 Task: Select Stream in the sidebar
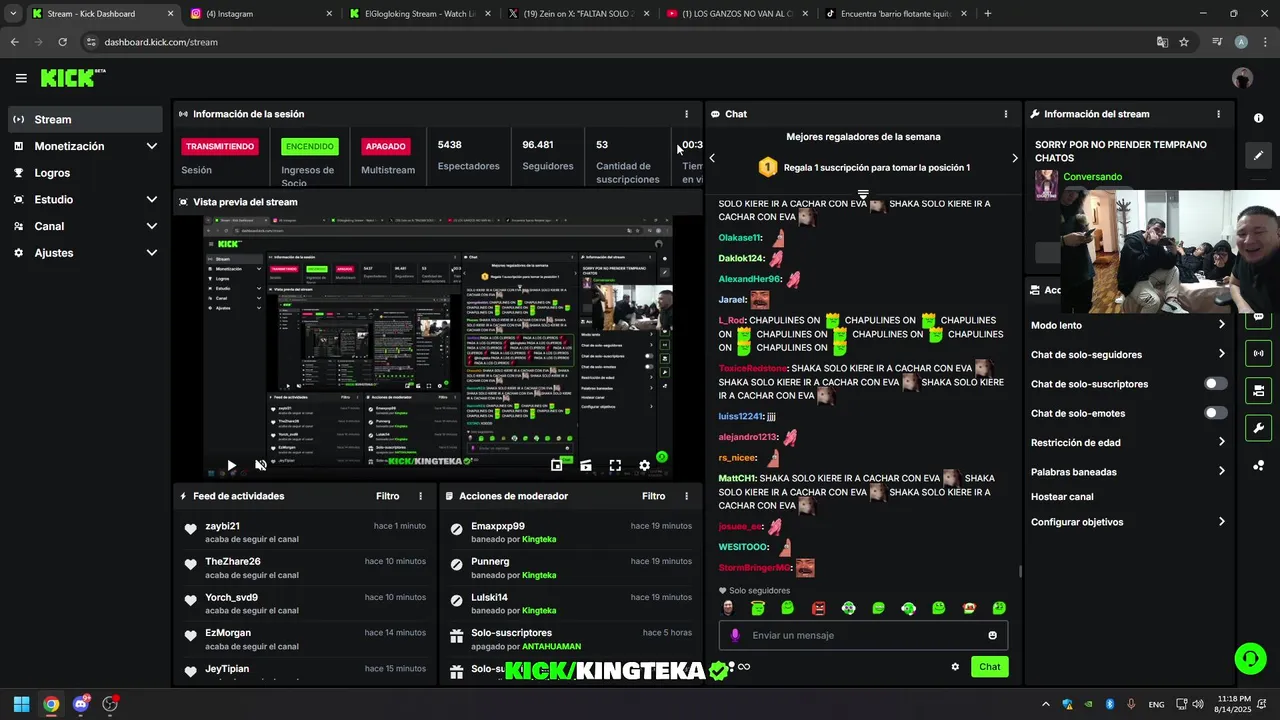tap(86, 119)
